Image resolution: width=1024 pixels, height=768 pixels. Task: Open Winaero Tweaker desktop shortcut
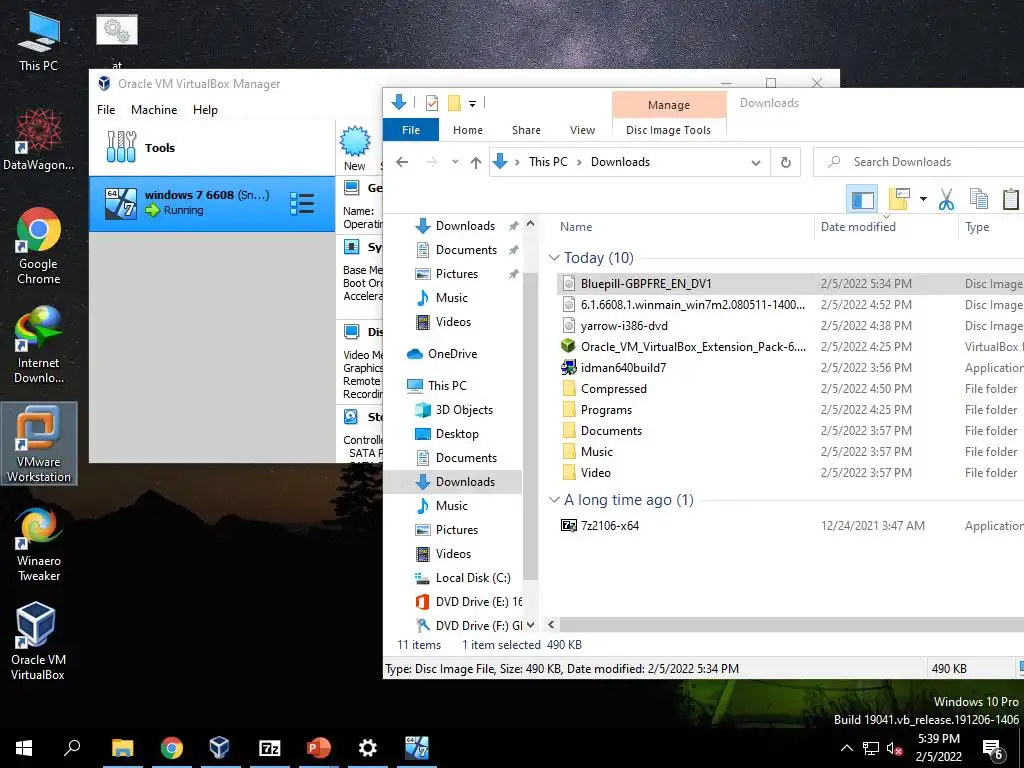[39, 543]
